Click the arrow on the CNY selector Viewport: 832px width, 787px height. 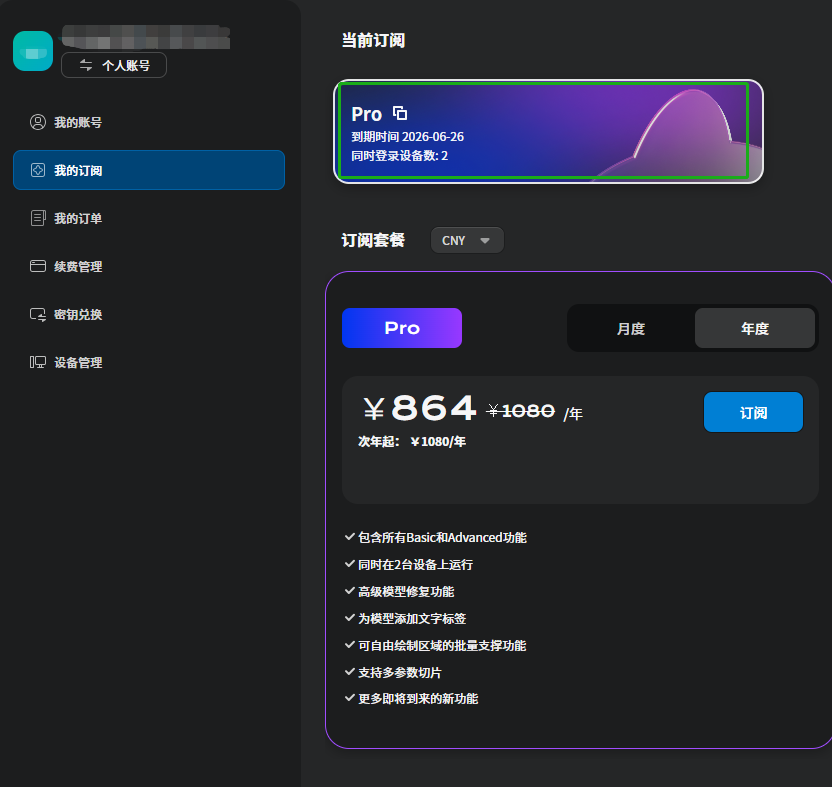(485, 241)
